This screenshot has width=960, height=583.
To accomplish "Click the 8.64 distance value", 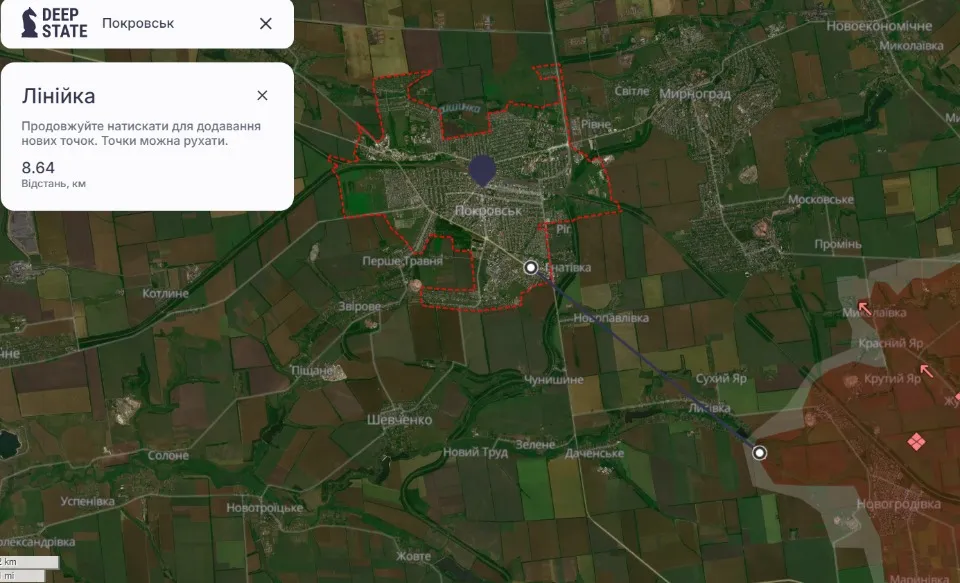I will pyautogui.click(x=38, y=167).
